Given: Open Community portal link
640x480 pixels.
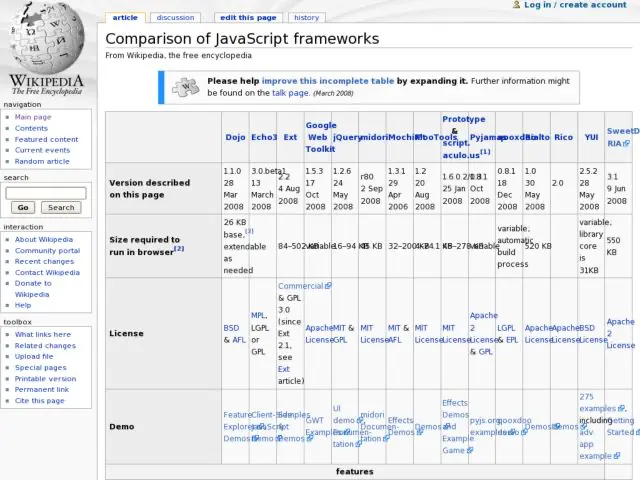Looking at the screenshot, I should pyautogui.click(x=47, y=251).
